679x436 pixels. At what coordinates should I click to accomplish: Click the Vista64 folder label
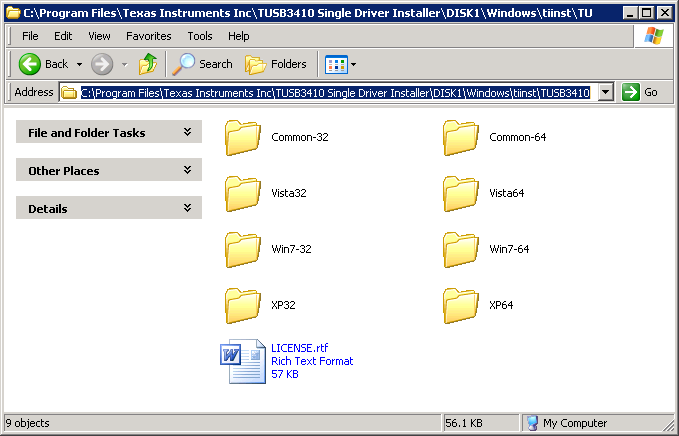(507, 193)
